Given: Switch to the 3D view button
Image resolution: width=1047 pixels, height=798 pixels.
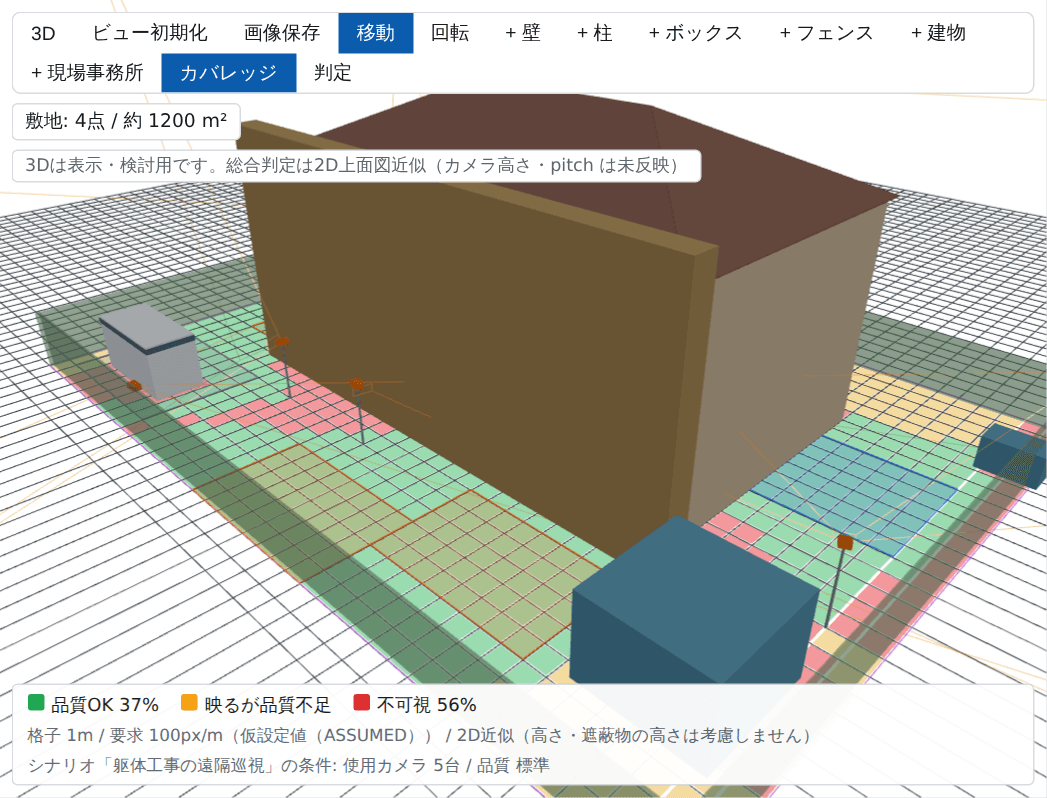Looking at the screenshot, I should (x=43, y=33).
